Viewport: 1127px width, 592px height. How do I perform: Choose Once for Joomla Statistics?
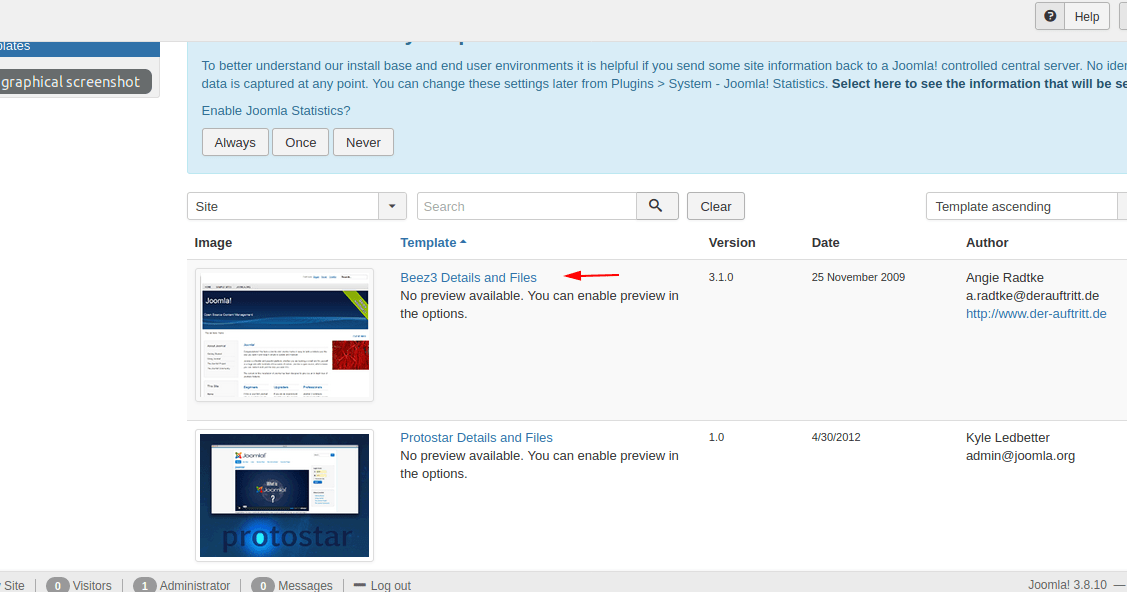tap(300, 142)
